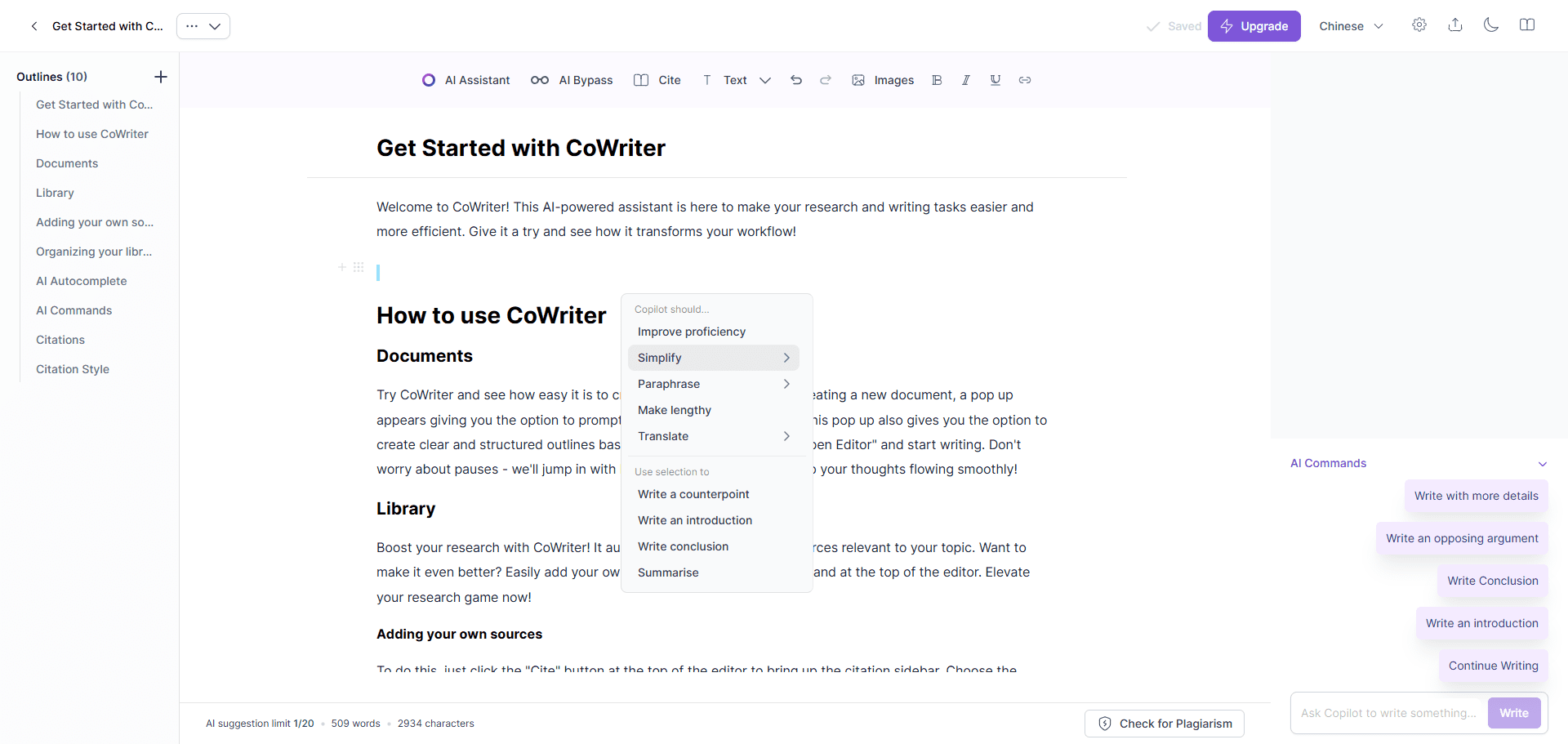Click the redo arrow icon
The width and height of the screenshot is (1568, 744).
pyautogui.click(x=826, y=80)
